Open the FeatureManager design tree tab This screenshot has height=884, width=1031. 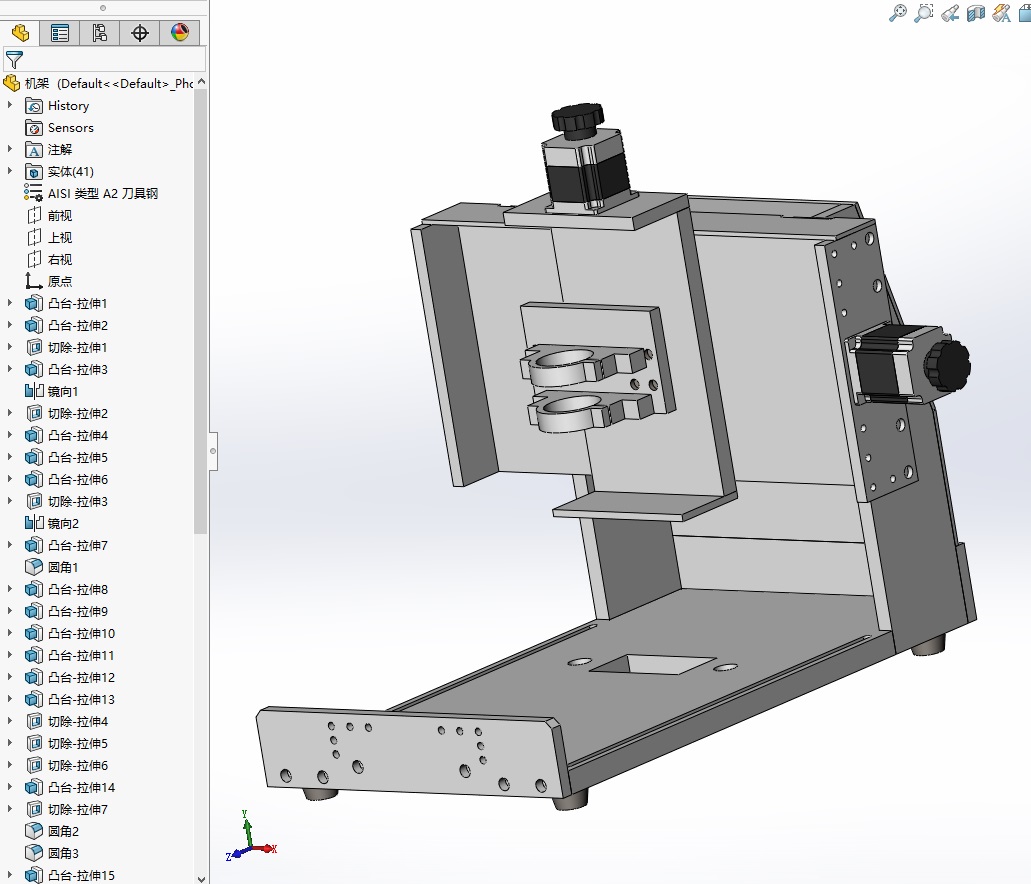pos(20,33)
